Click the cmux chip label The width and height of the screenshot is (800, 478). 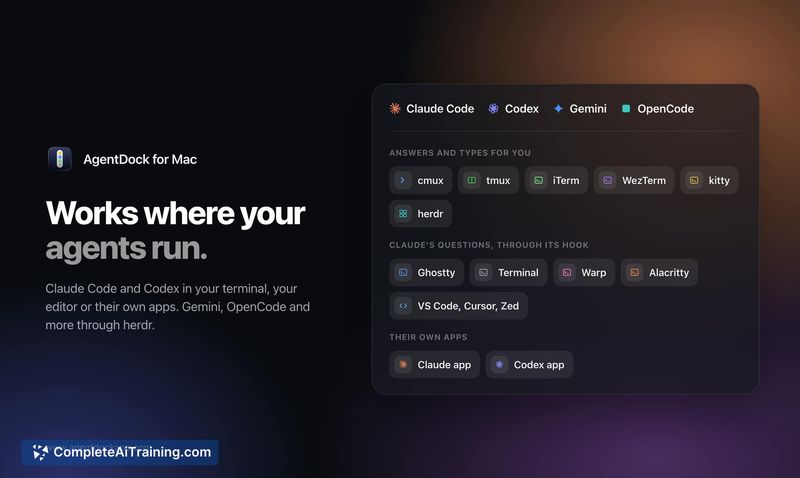pyautogui.click(x=430, y=181)
